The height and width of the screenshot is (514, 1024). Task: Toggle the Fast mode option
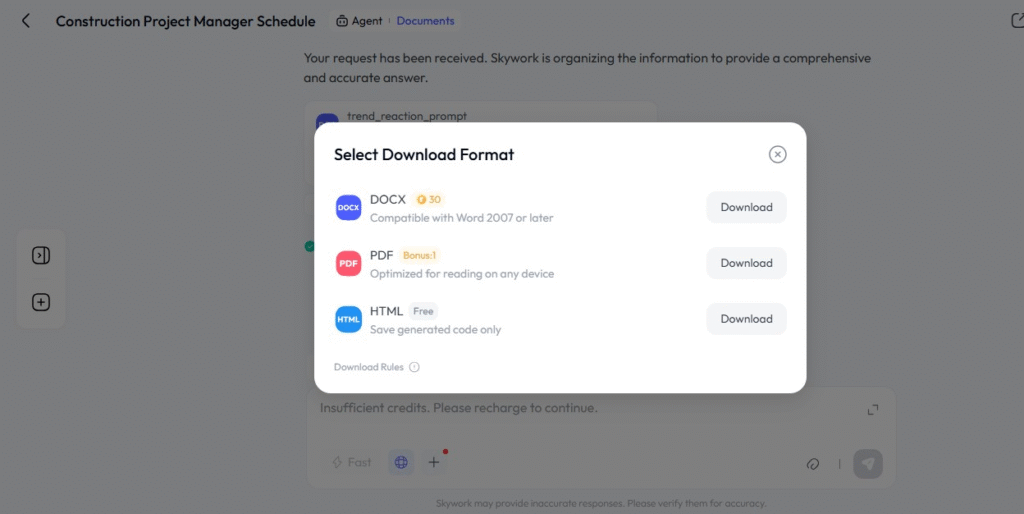coord(351,462)
